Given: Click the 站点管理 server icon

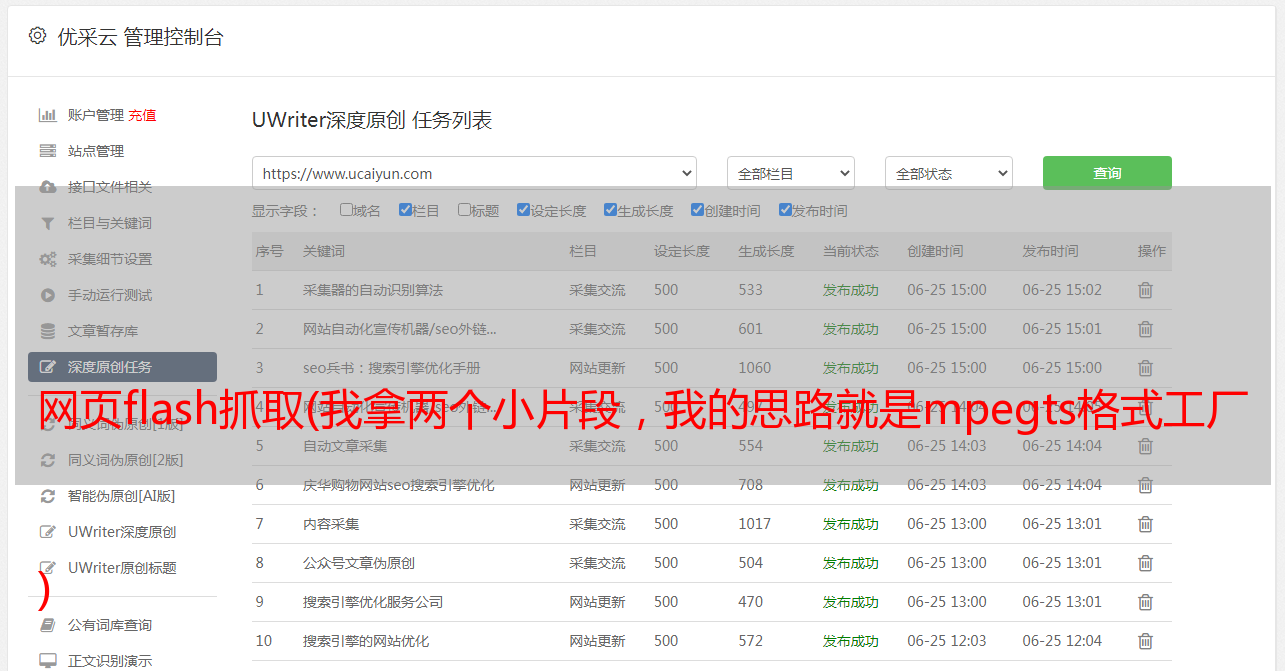Looking at the screenshot, I should [47, 151].
